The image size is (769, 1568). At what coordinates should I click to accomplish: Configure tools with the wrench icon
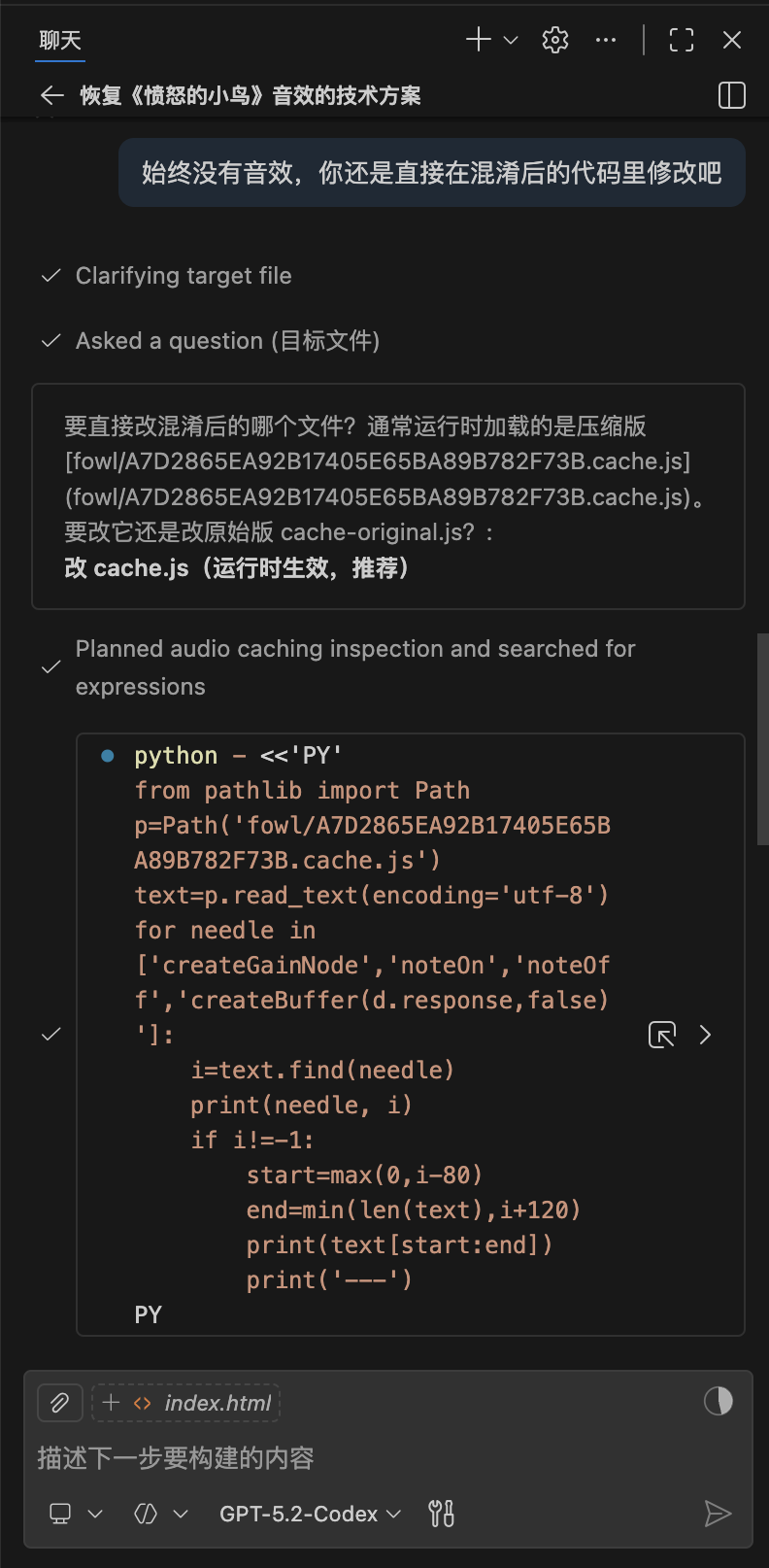440,1513
